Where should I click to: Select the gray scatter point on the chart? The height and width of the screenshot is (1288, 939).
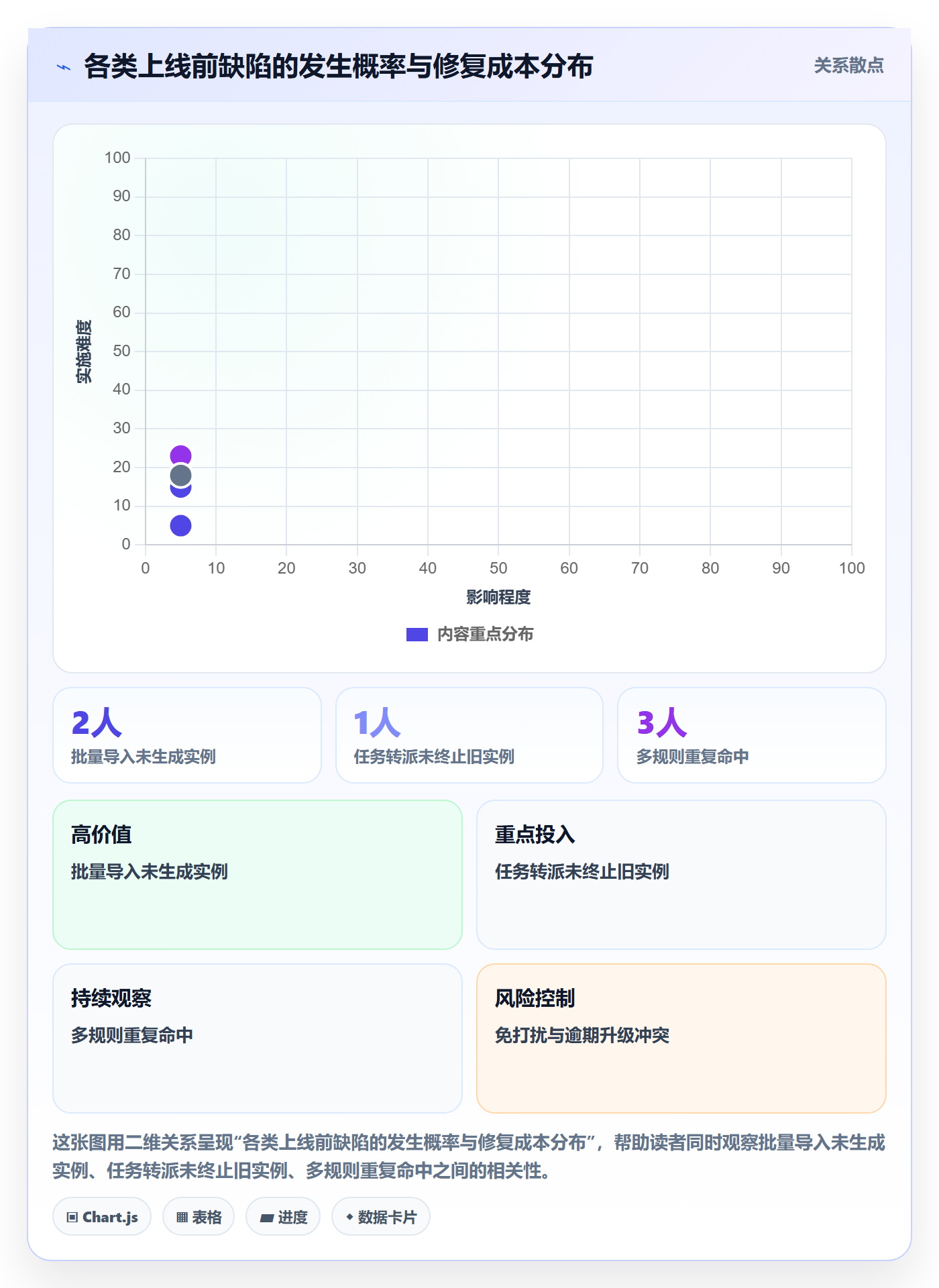(180, 476)
